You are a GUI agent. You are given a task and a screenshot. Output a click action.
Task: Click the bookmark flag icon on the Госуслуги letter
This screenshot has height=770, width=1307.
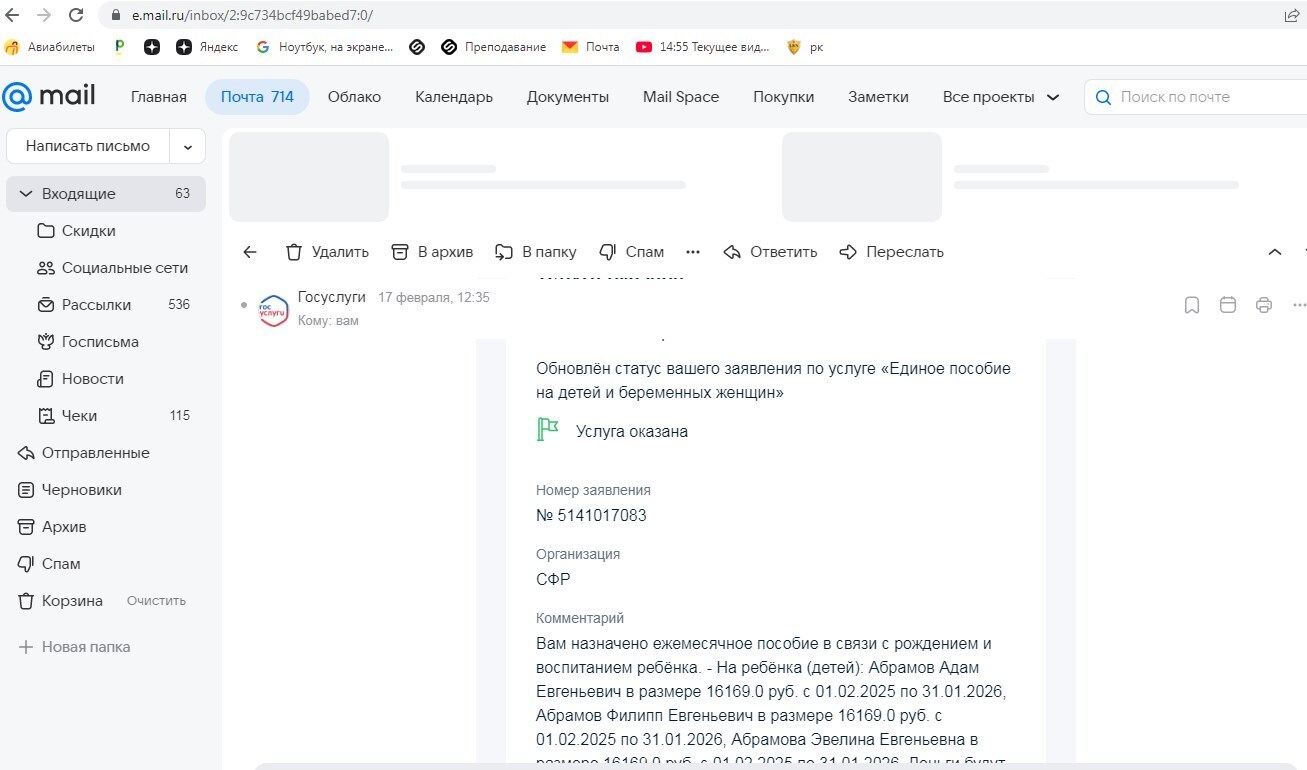[1191, 304]
